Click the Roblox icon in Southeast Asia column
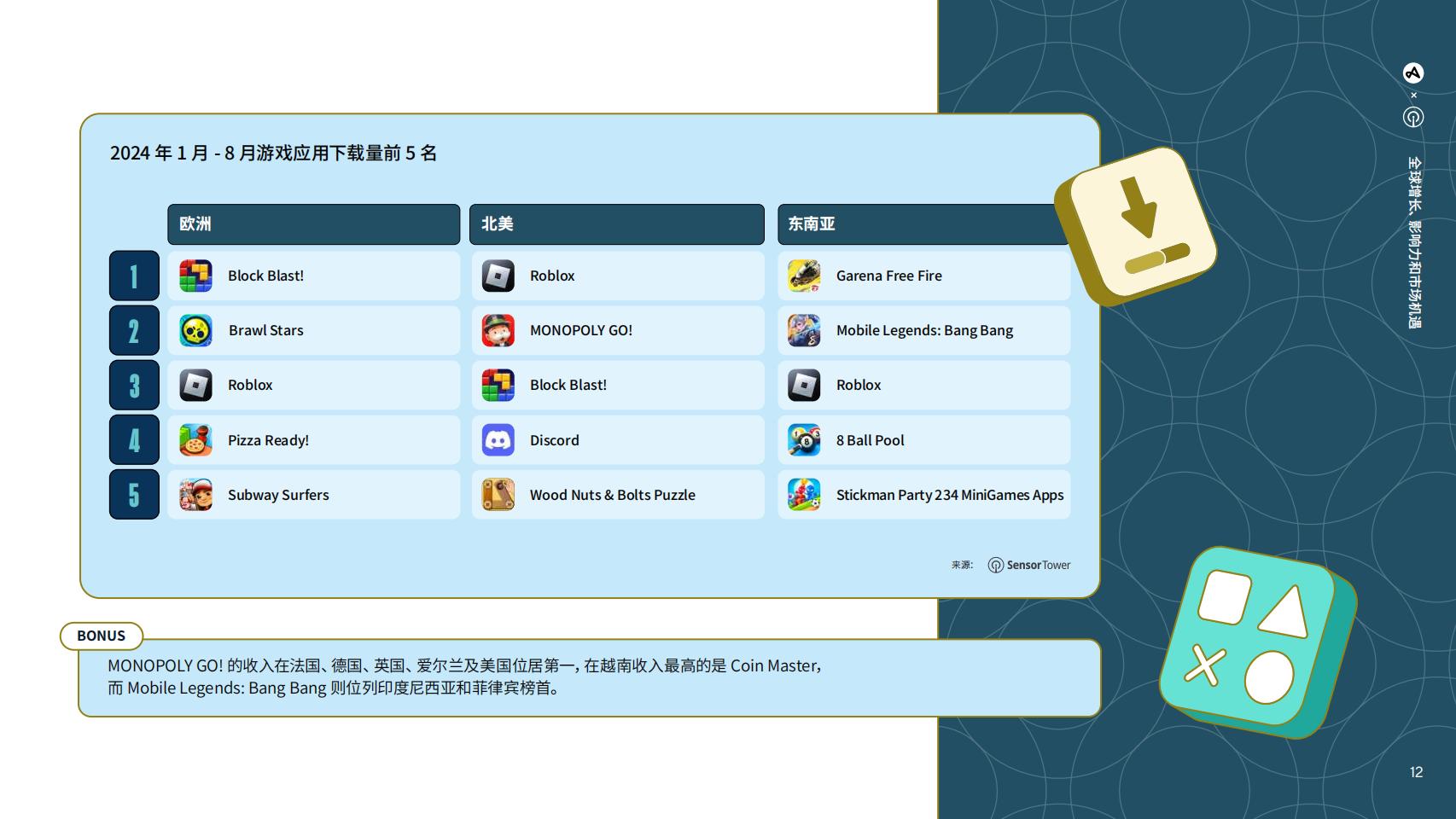This screenshot has width=1456, height=819. click(x=804, y=385)
